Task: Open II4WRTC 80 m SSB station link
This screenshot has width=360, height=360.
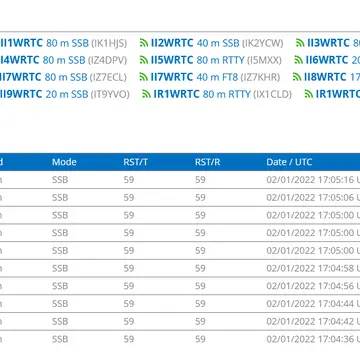Action: pos(43,60)
